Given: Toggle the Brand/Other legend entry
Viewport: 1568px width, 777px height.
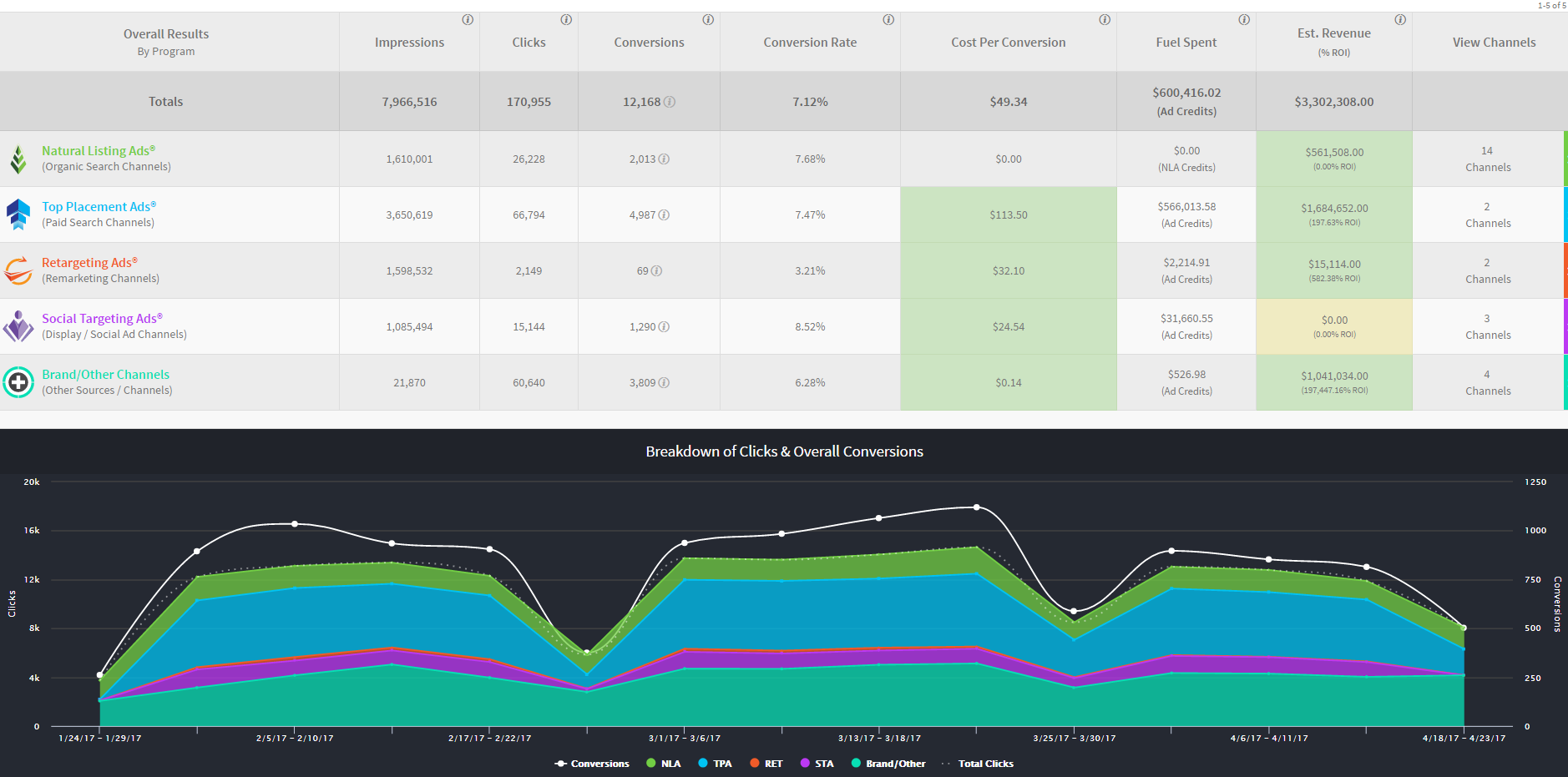Looking at the screenshot, I should [888, 764].
